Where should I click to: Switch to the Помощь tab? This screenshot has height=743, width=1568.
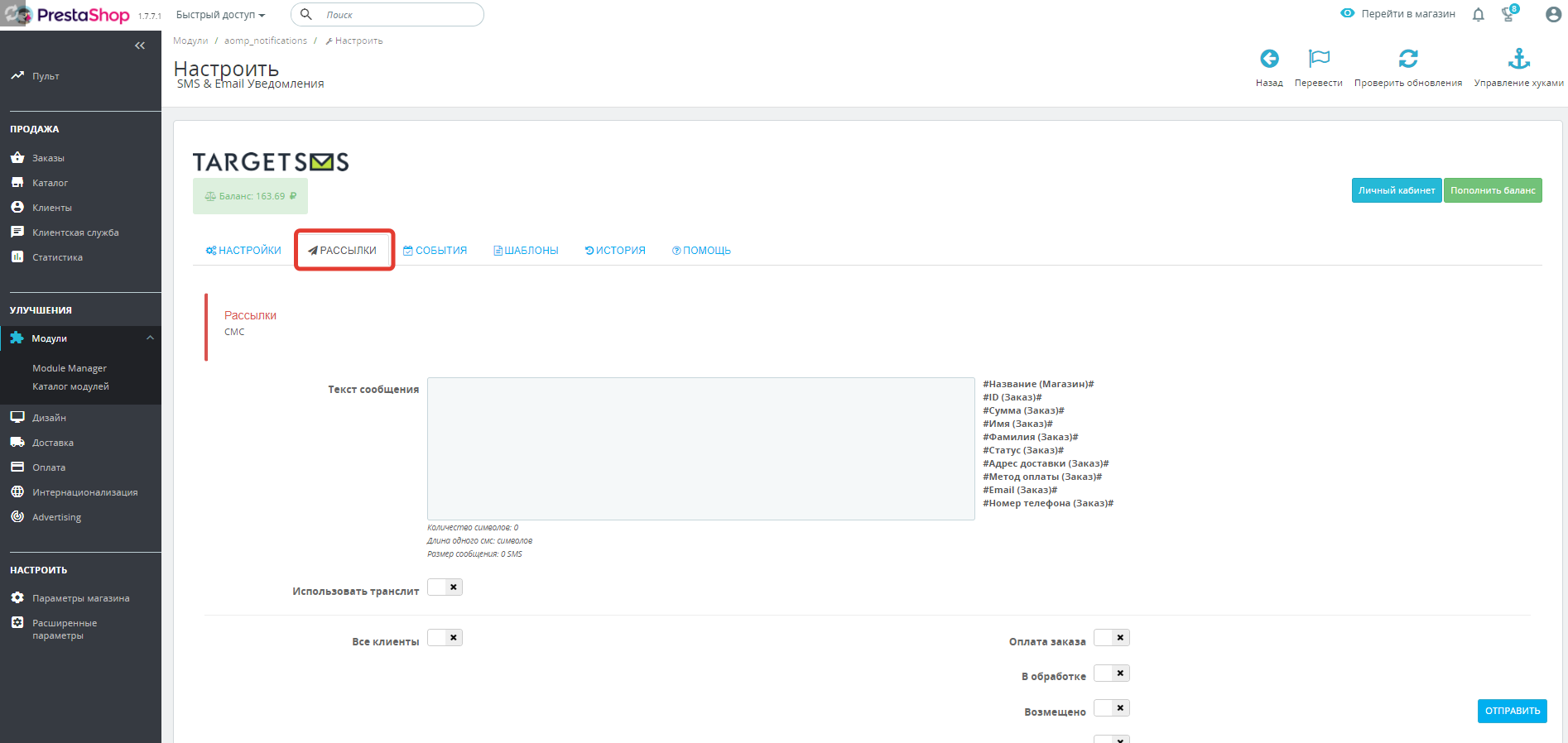coord(701,250)
